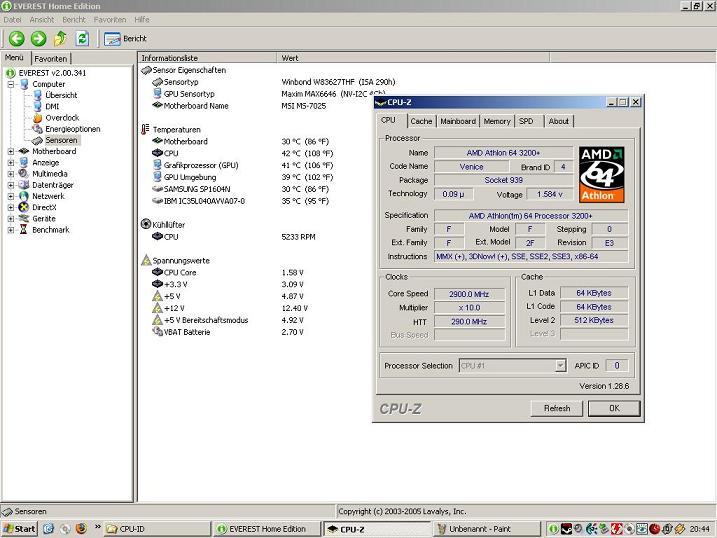
Task: Click the green Forward arrow in EVEREST toolbar
Action: click(38, 39)
